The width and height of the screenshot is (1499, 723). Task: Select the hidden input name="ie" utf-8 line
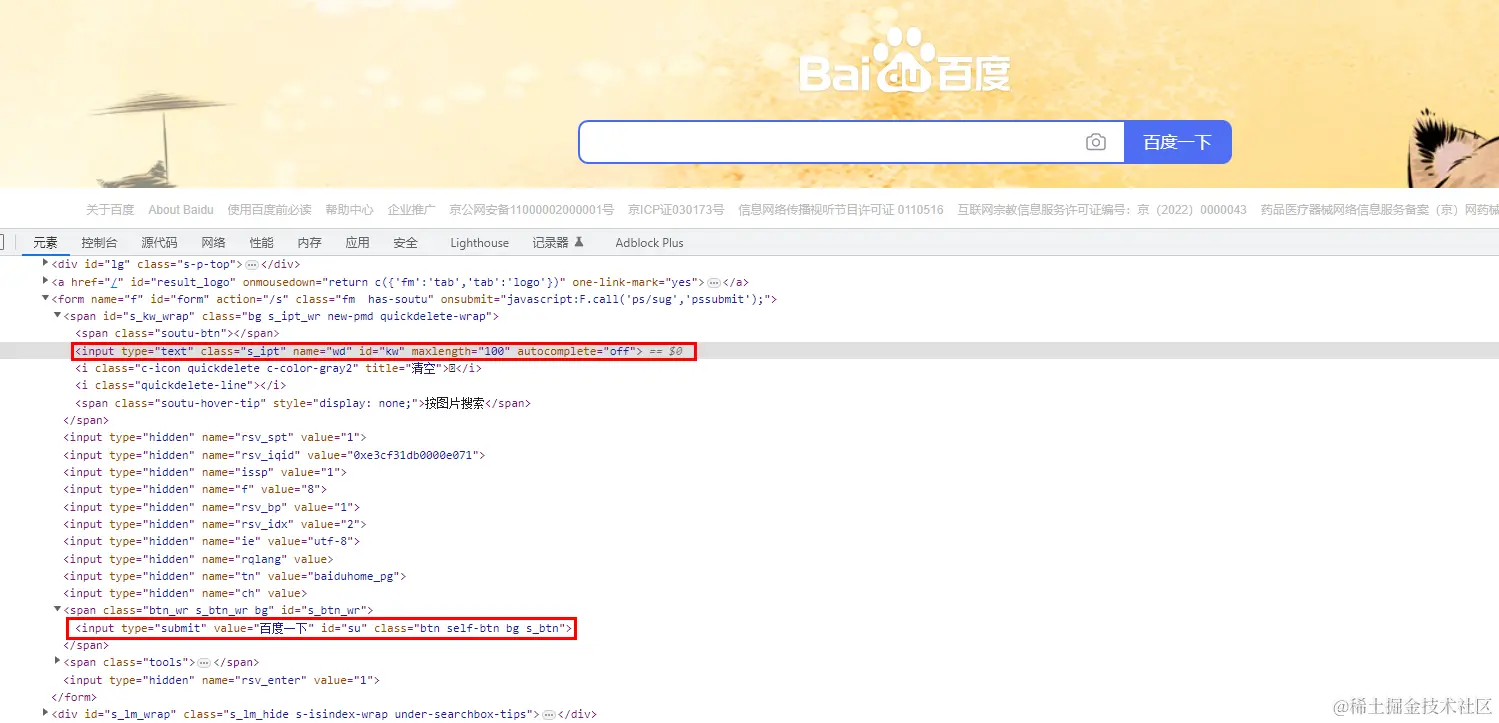tap(212, 541)
